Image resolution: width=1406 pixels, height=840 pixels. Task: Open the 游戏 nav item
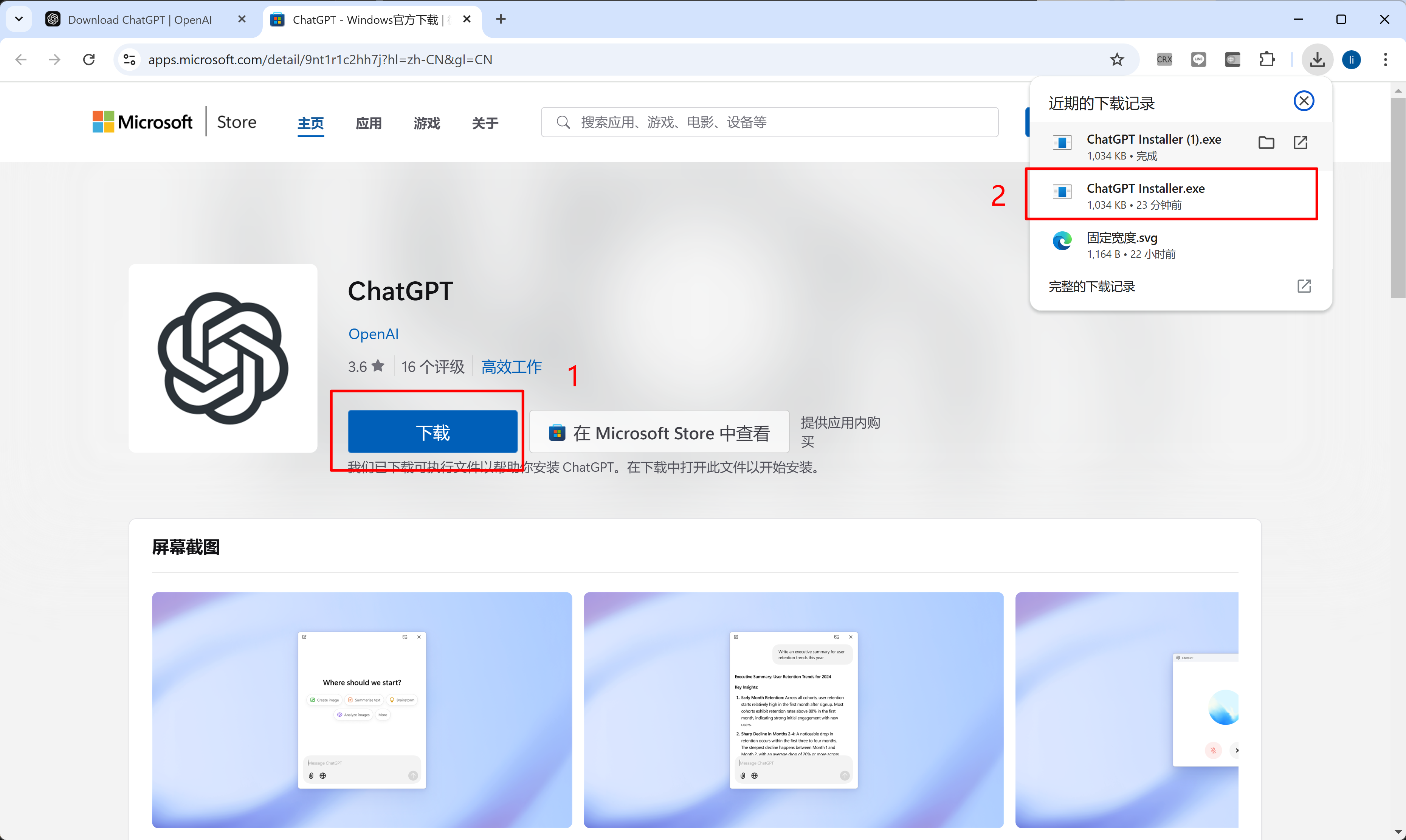tap(427, 123)
